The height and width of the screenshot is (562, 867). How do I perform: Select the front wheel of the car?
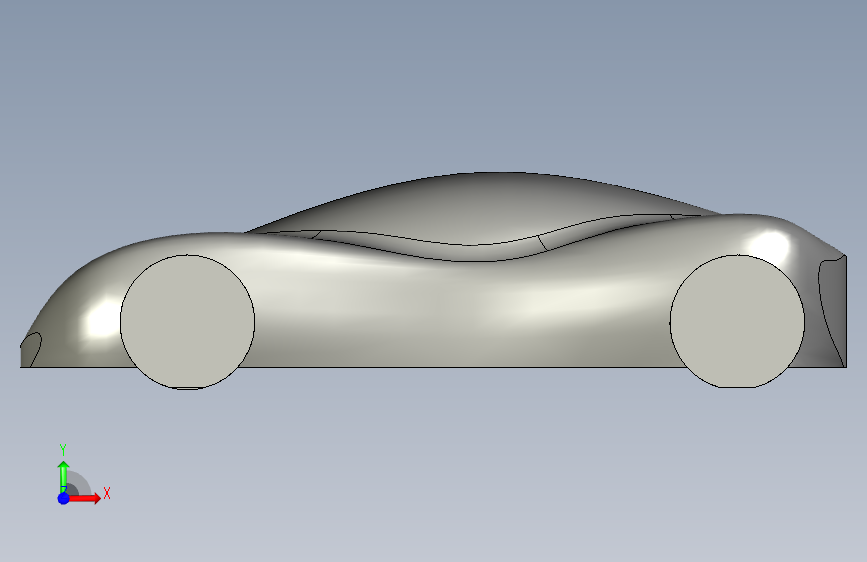187,322
